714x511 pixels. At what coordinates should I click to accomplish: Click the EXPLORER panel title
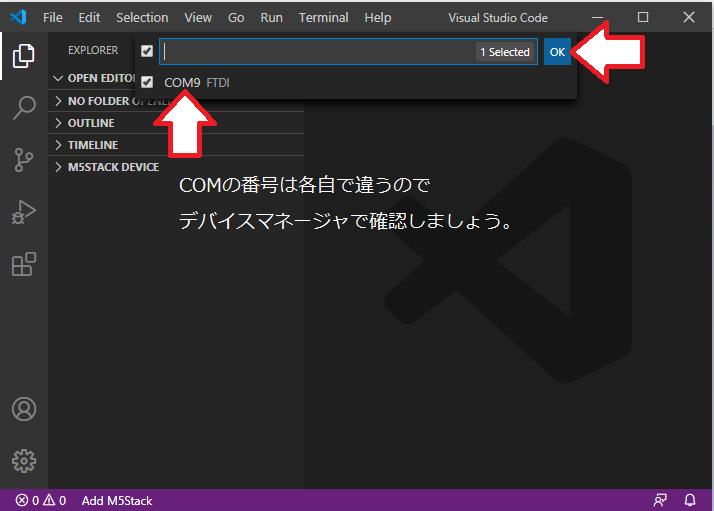93,50
